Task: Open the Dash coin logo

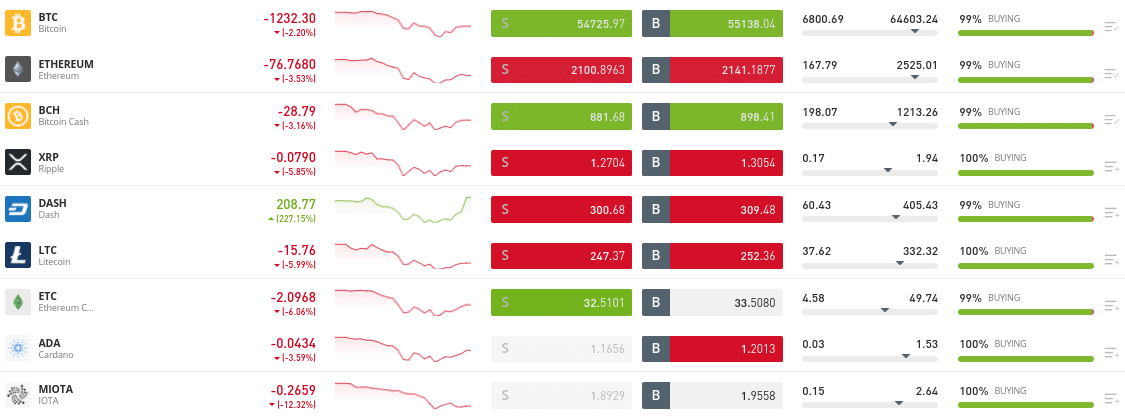Action: (18, 208)
